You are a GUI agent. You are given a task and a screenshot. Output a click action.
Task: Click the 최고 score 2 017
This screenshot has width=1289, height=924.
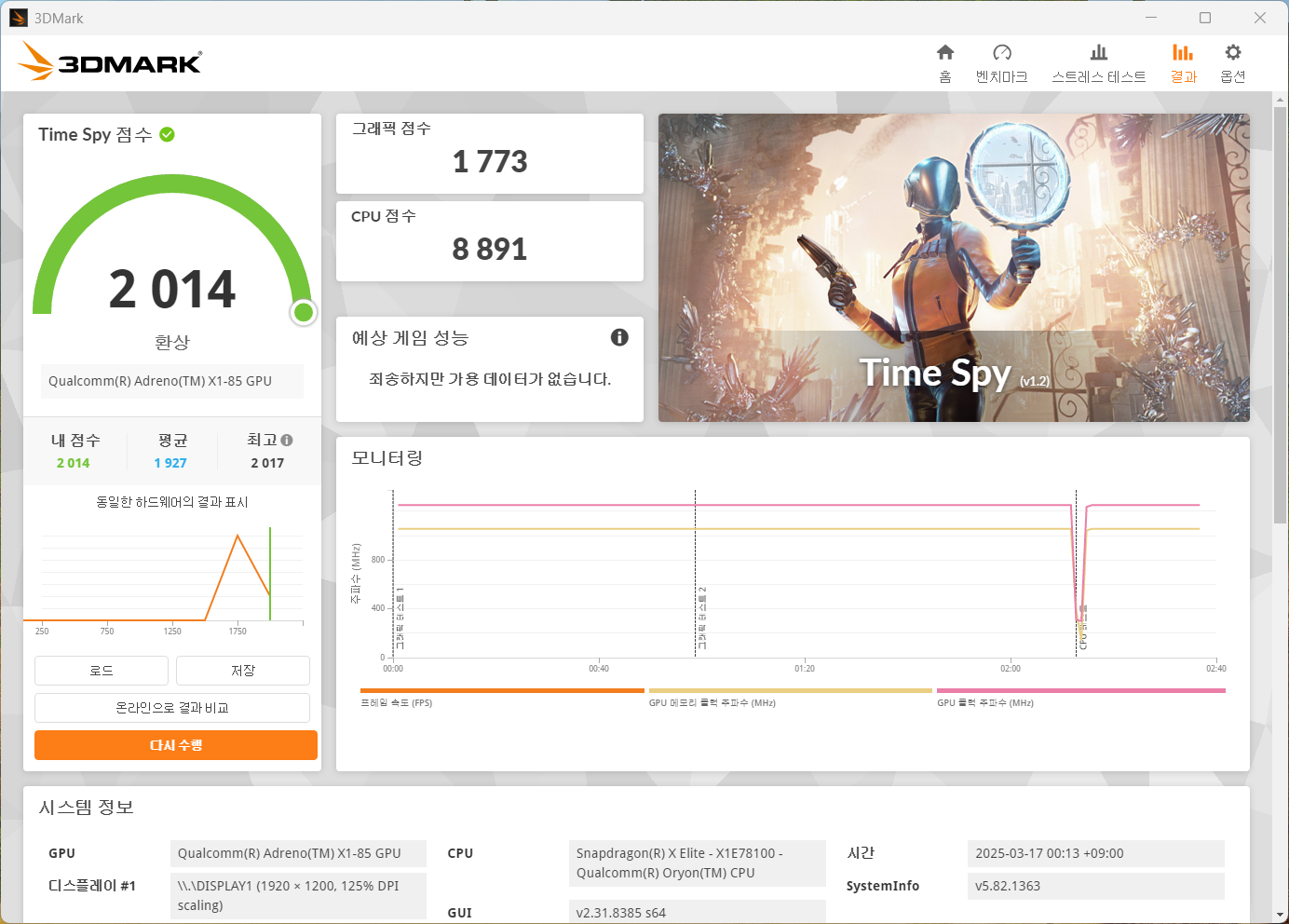[x=267, y=463]
